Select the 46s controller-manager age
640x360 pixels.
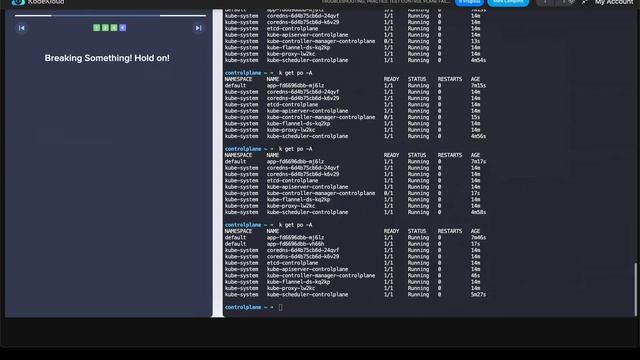475,276
